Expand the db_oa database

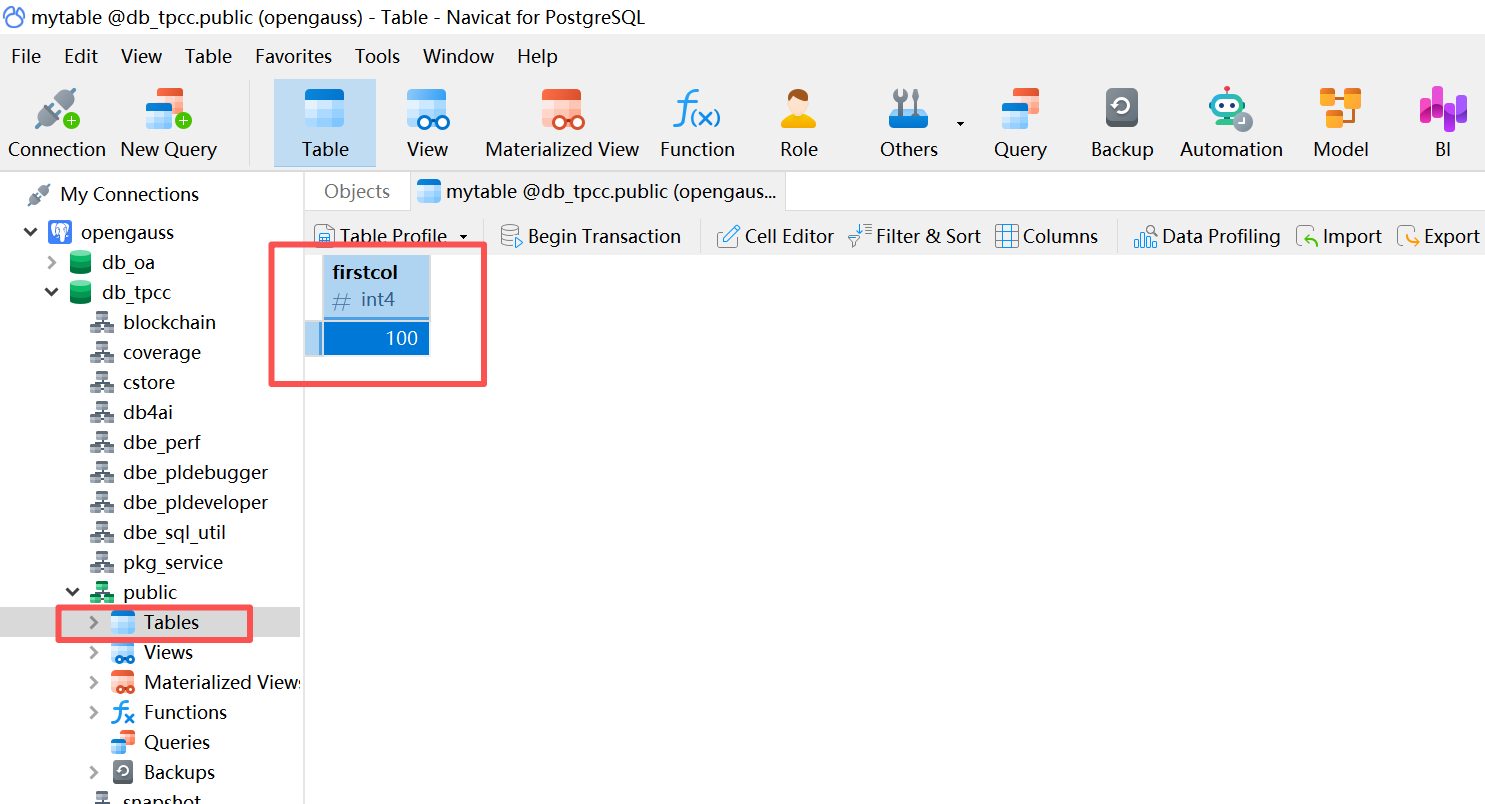coord(52,262)
